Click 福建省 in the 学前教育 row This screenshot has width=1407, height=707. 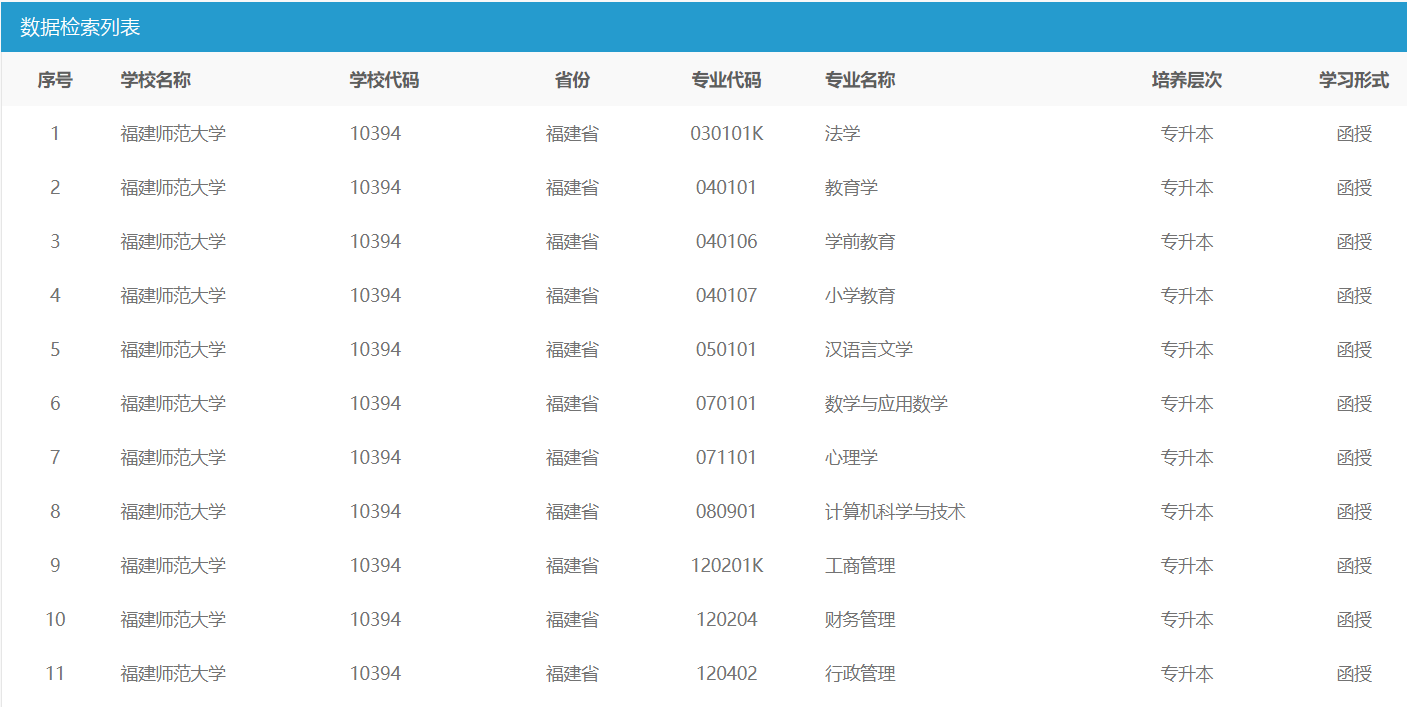572,242
